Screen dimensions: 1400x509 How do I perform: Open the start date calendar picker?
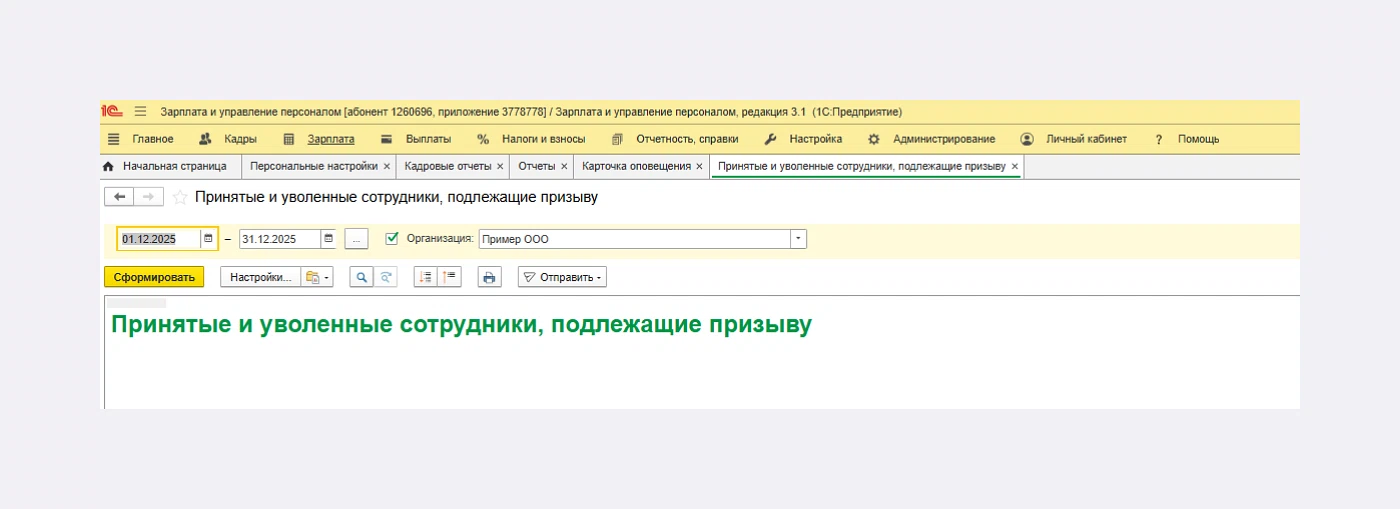[x=208, y=239]
